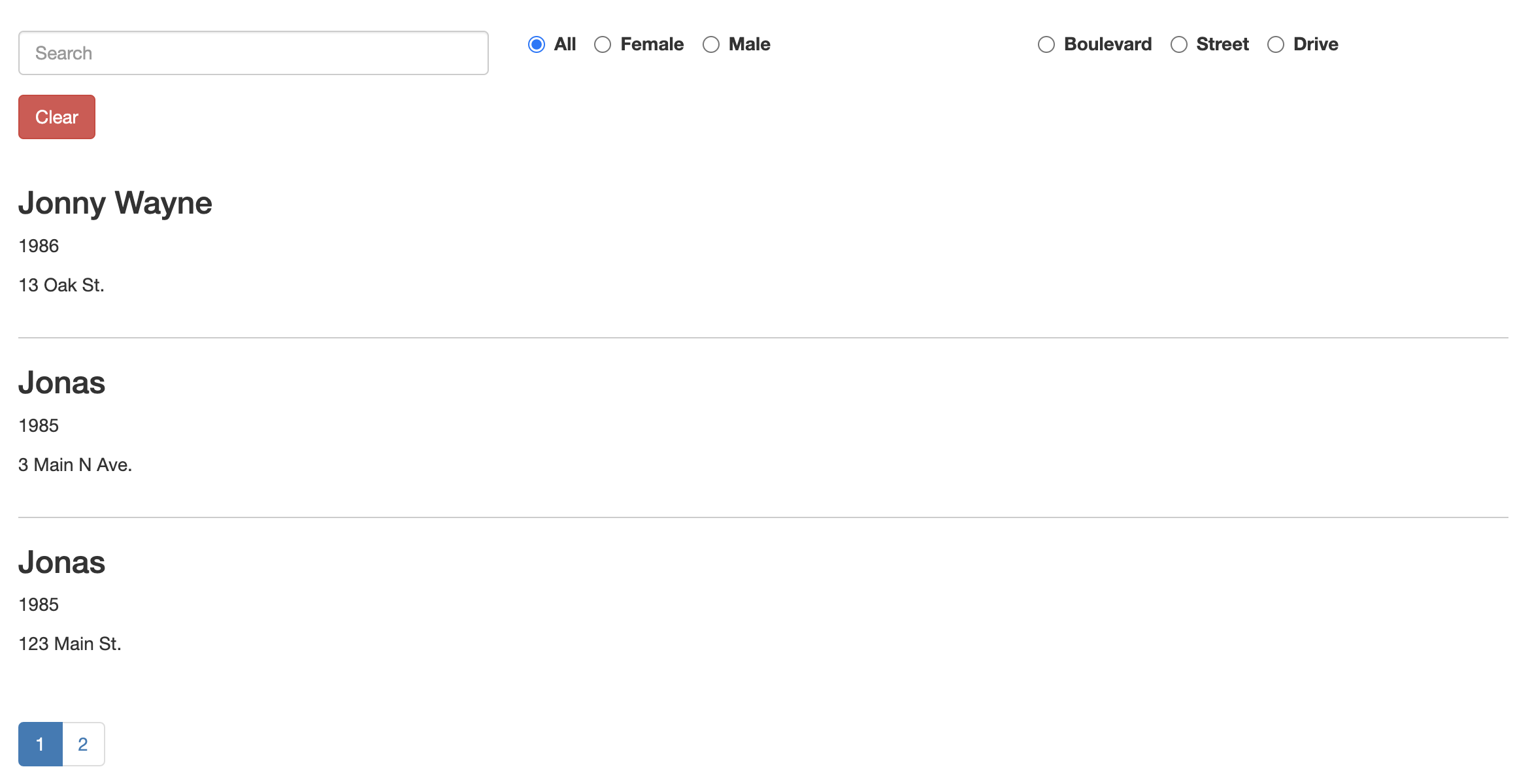1532x784 pixels.
Task: Click the address 13 Oak St.
Action: click(x=61, y=285)
